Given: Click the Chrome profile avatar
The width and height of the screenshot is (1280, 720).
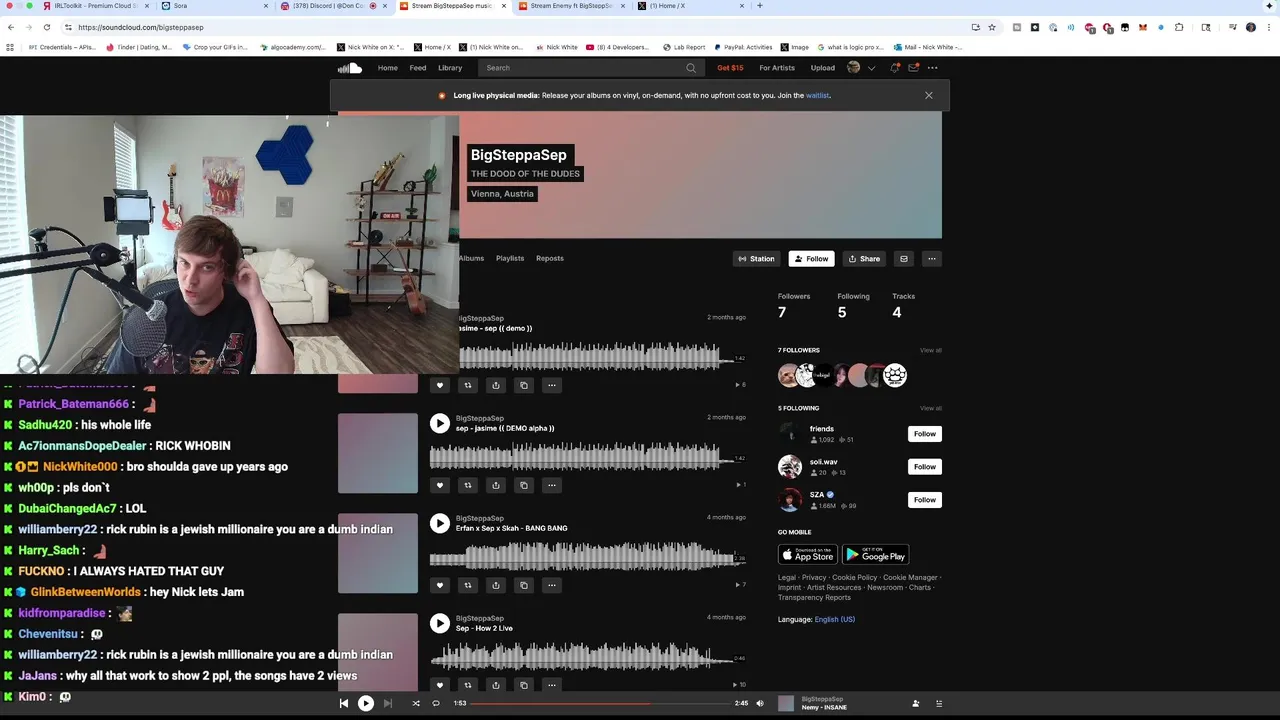Looking at the screenshot, I should (x=1250, y=27).
